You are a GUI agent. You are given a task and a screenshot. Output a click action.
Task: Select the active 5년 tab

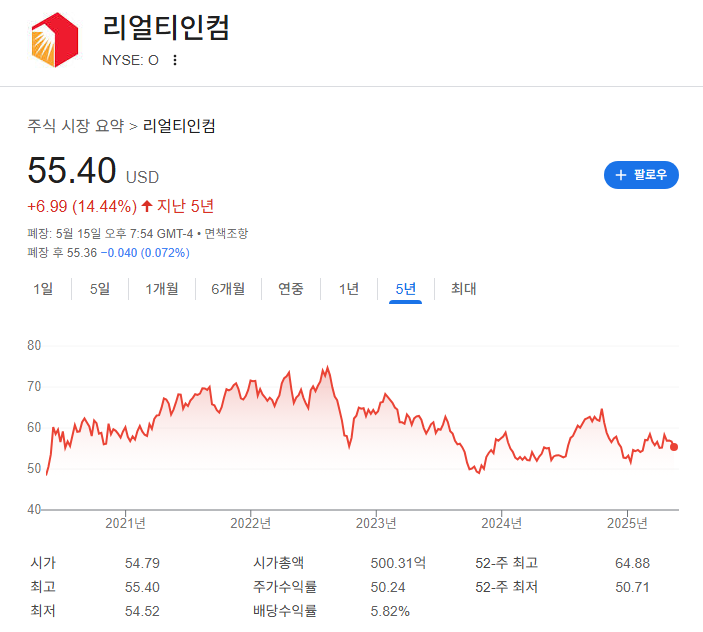point(405,289)
